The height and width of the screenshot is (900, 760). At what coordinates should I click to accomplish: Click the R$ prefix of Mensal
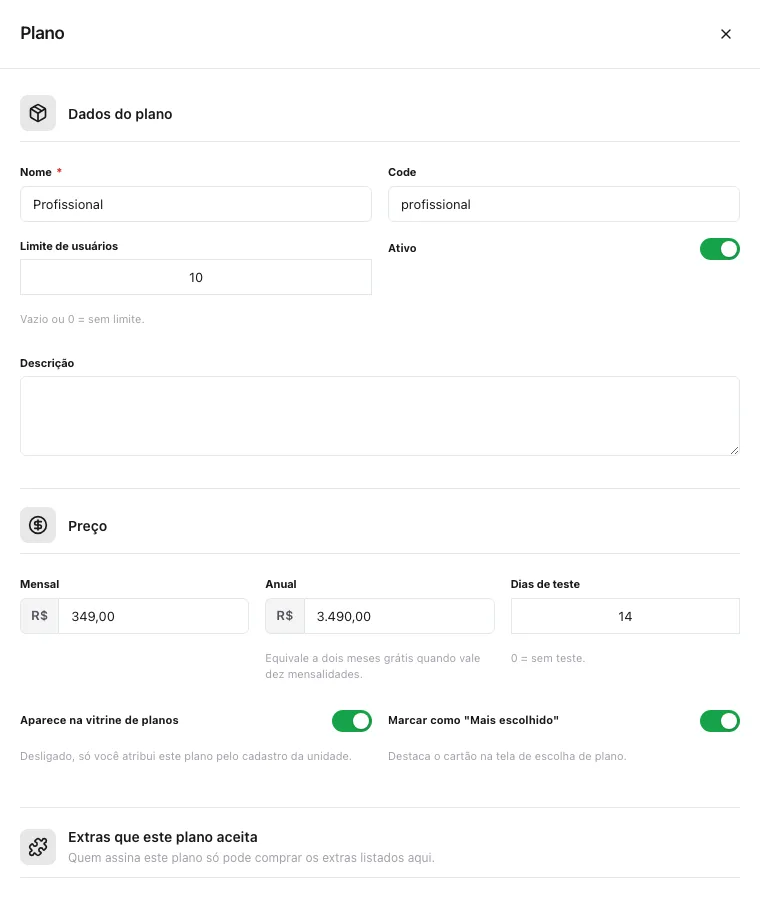tap(39, 616)
